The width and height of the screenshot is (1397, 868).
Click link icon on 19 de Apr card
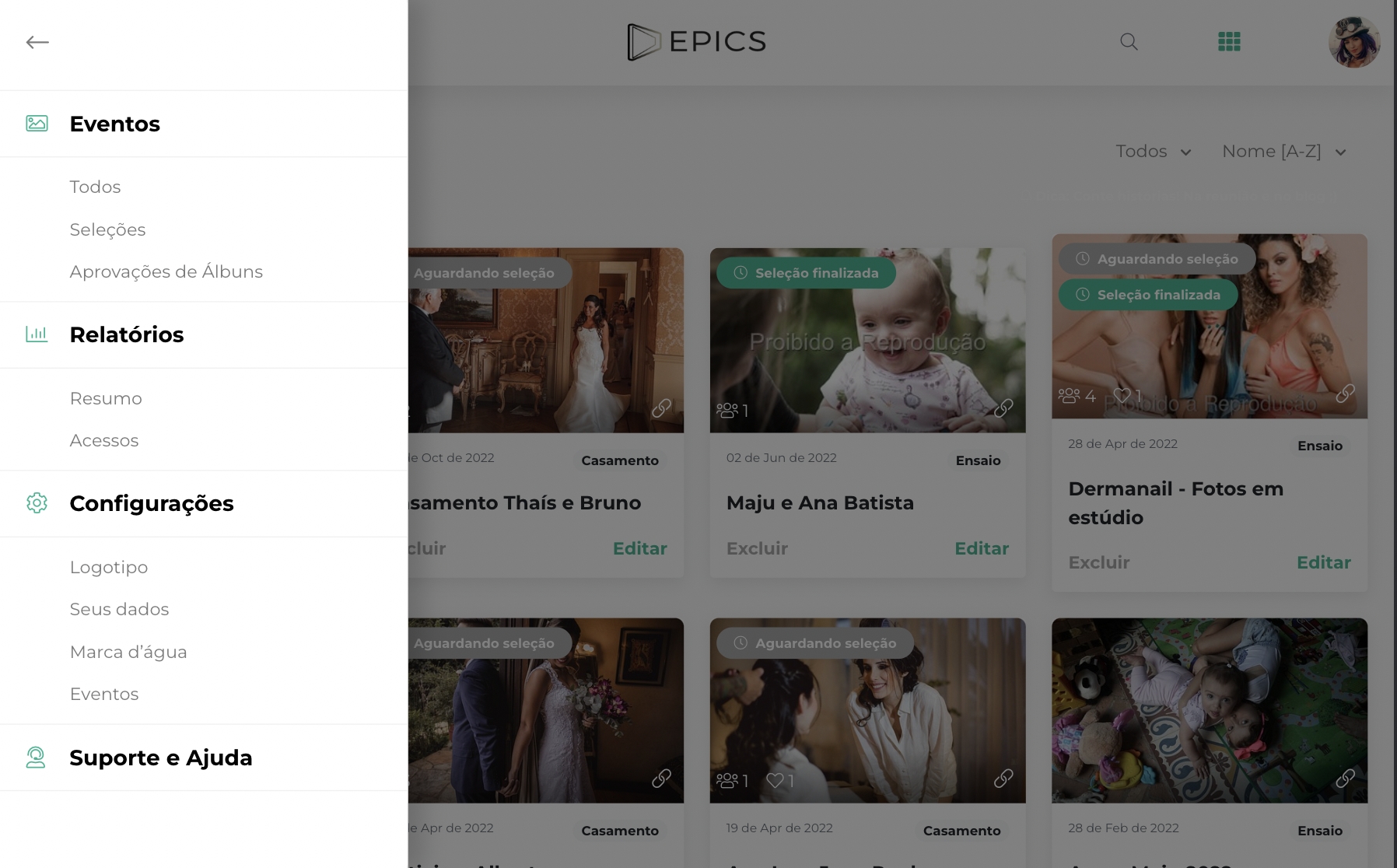1003,778
